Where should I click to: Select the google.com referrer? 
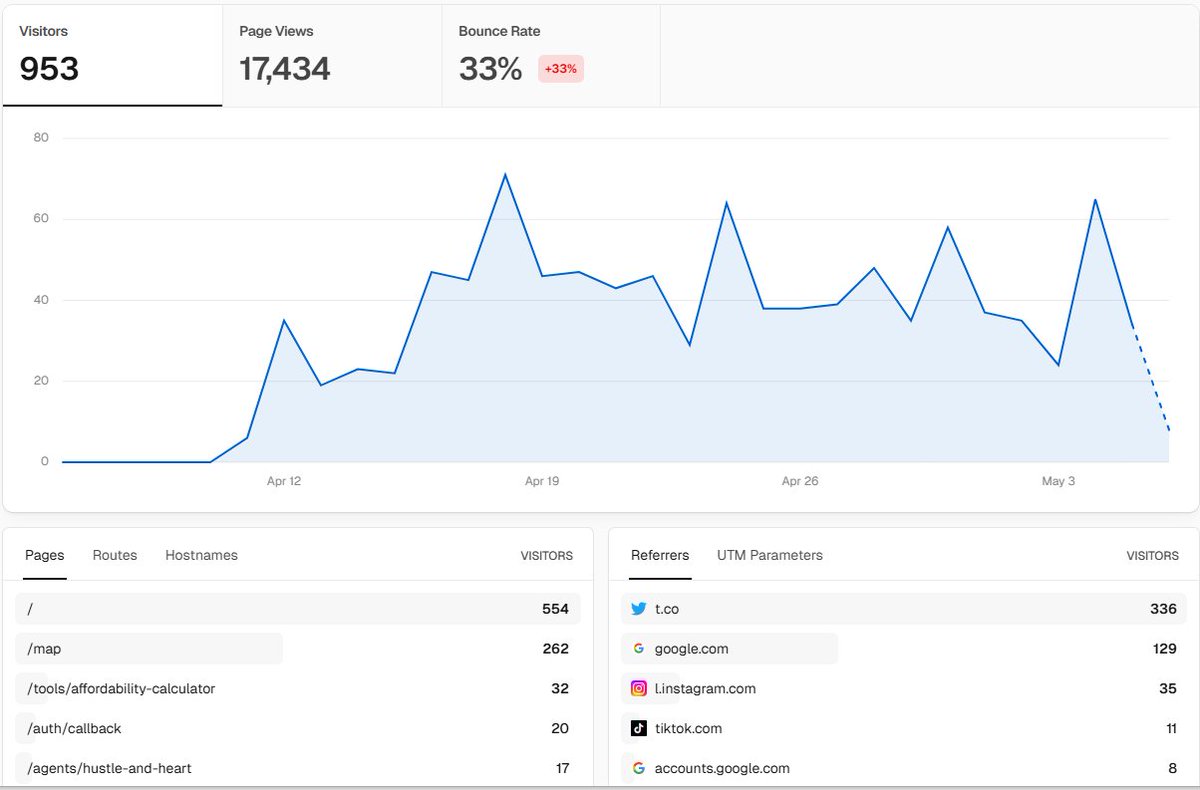pyautogui.click(x=904, y=649)
